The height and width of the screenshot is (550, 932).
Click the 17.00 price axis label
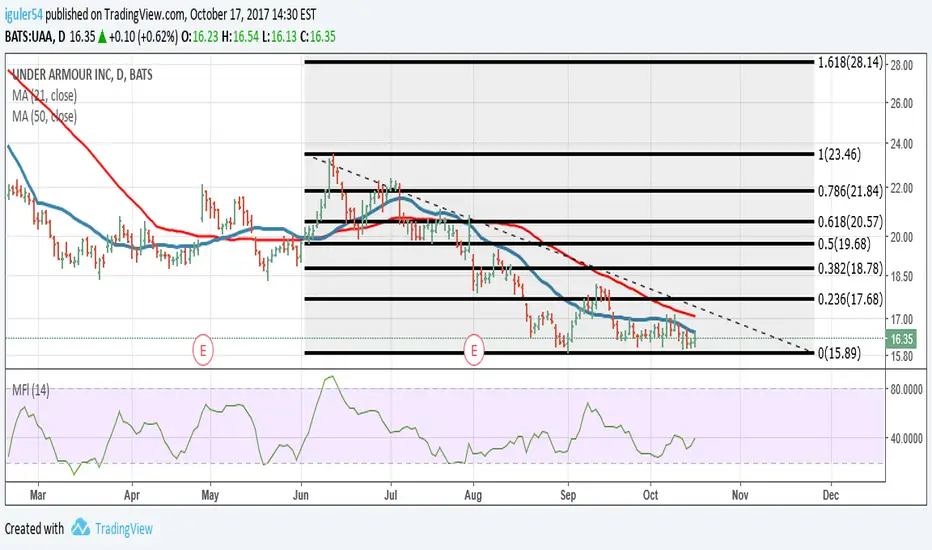901,319
